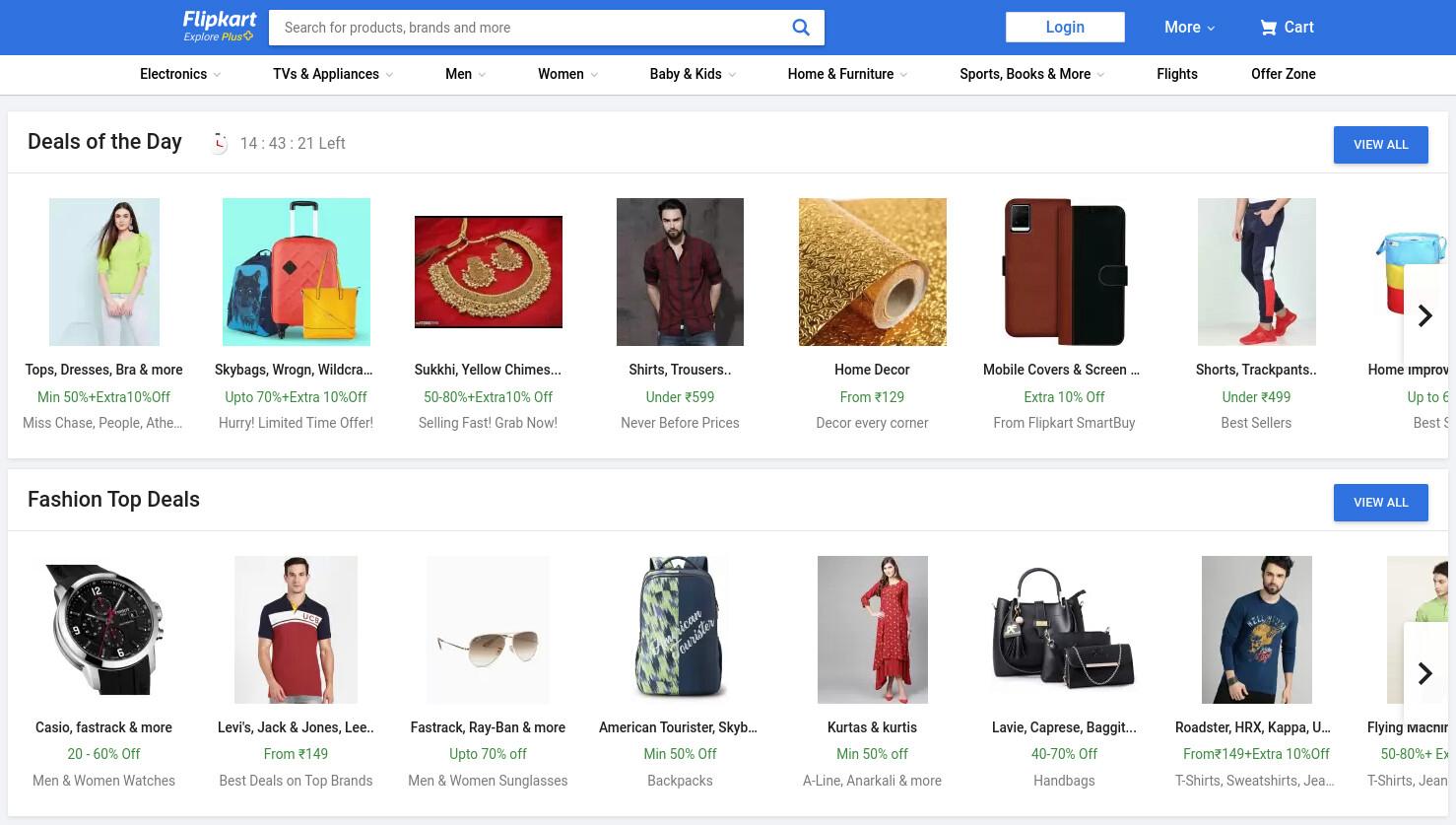The image size is (1456, 825).
Task: Expand Sports, Books & More menu
Action: pyautogui.click(x=1031, y=74)
